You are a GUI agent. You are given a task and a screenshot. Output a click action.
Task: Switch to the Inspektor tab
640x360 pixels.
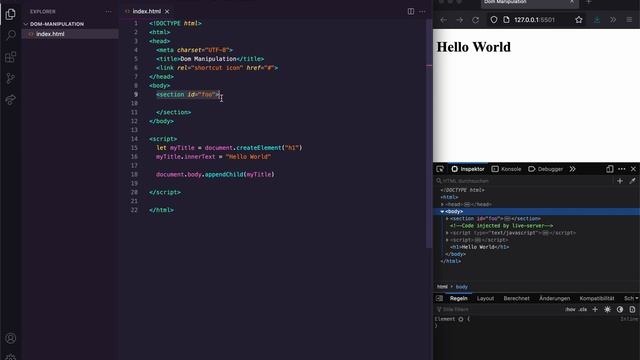(x=468, y=169)
